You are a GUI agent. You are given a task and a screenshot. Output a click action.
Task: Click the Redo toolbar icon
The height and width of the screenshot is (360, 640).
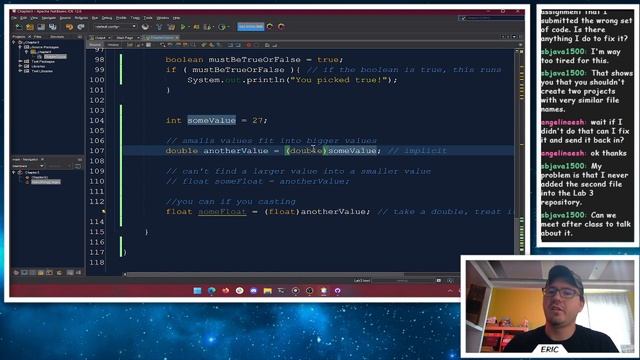(81, 27)
